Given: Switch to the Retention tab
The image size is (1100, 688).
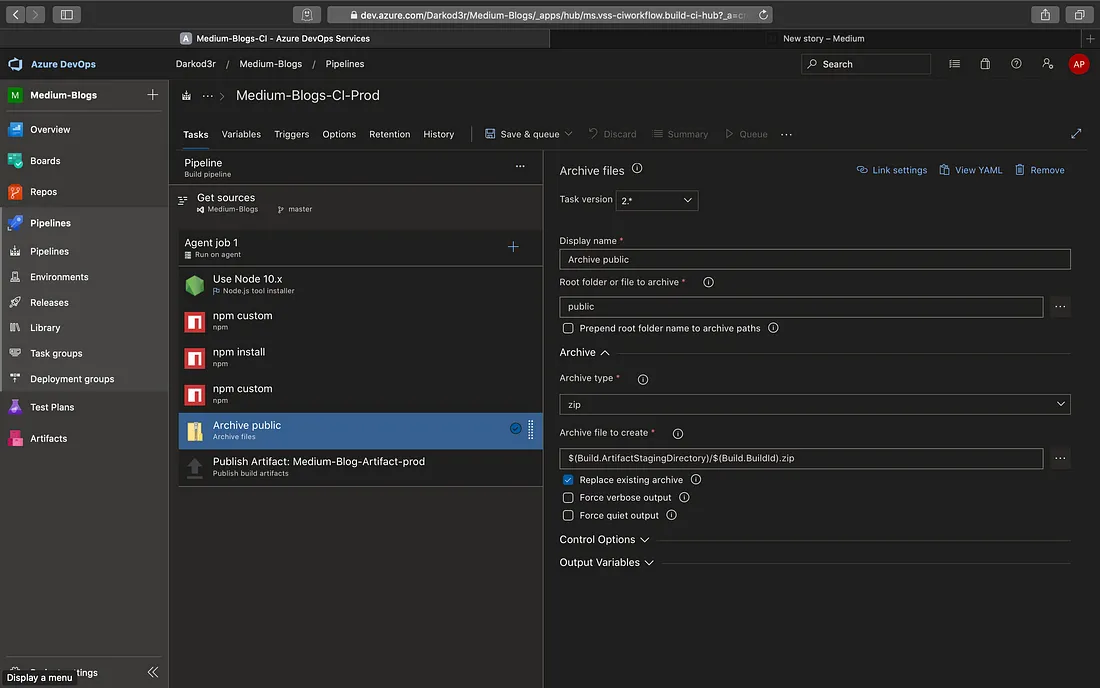Looking at the screenshot, I should point(389,134).
